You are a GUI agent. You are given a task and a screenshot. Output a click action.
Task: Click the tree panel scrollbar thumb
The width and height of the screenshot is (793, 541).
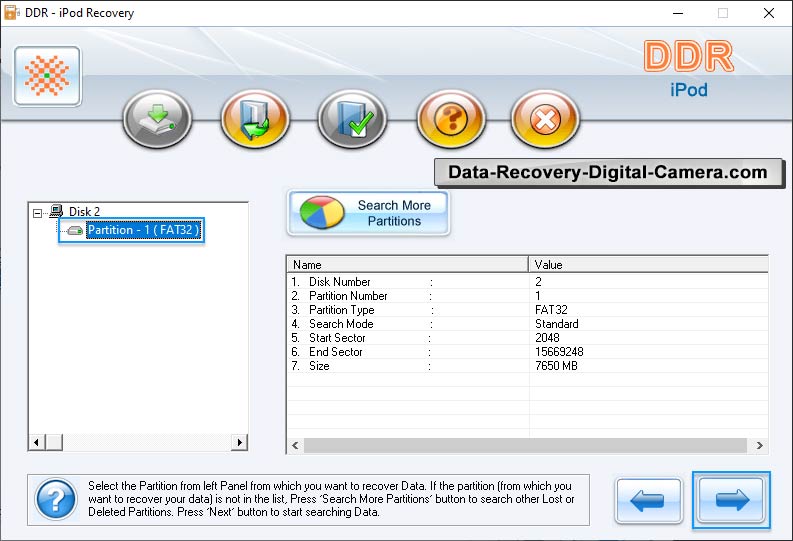(54, 442)
